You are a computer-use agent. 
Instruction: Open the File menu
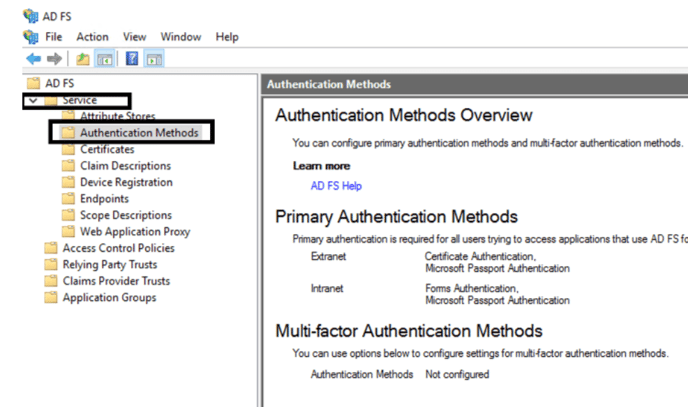(x=53, y=37)
